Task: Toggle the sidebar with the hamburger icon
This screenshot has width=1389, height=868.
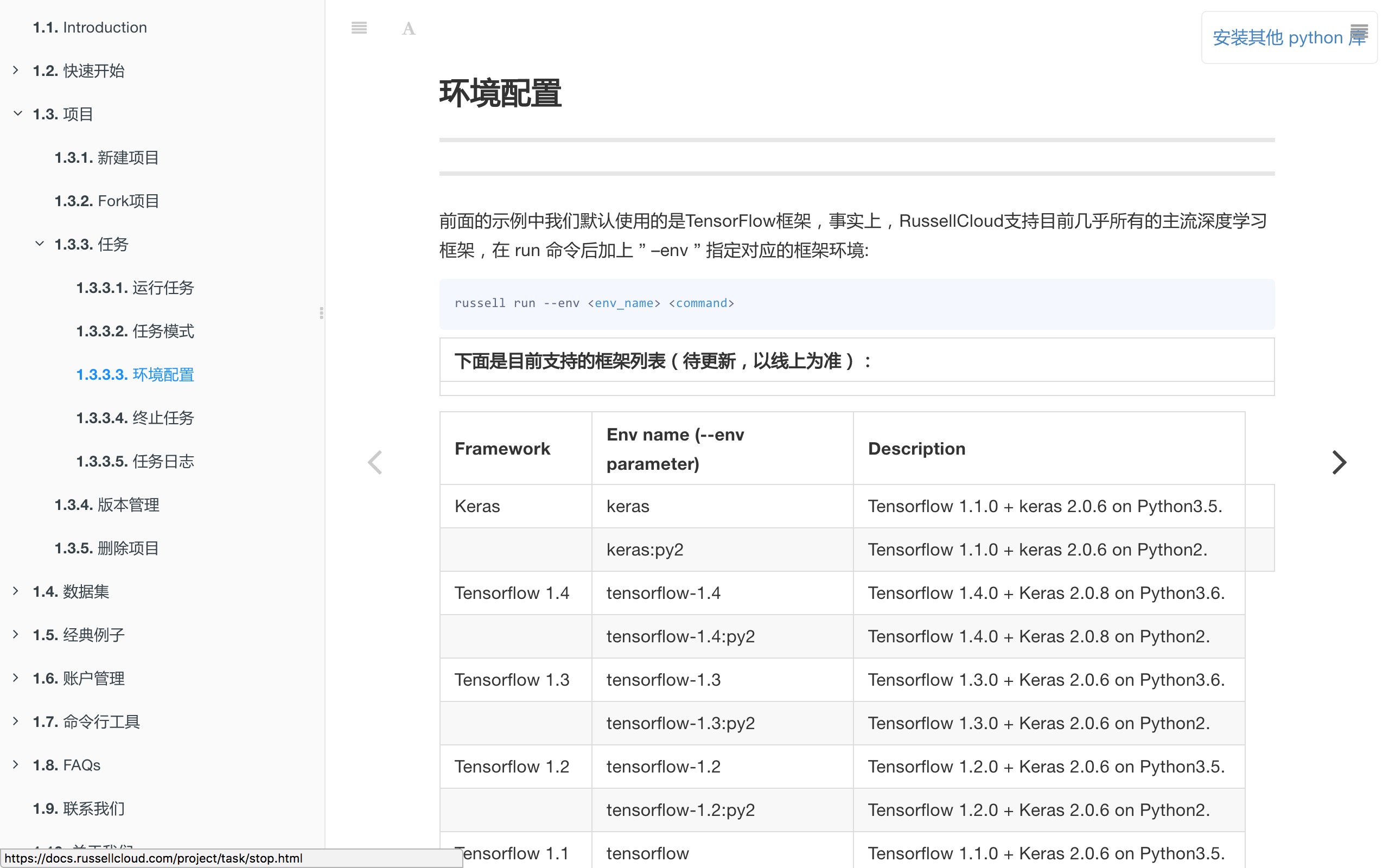Action: click(359, 28)
